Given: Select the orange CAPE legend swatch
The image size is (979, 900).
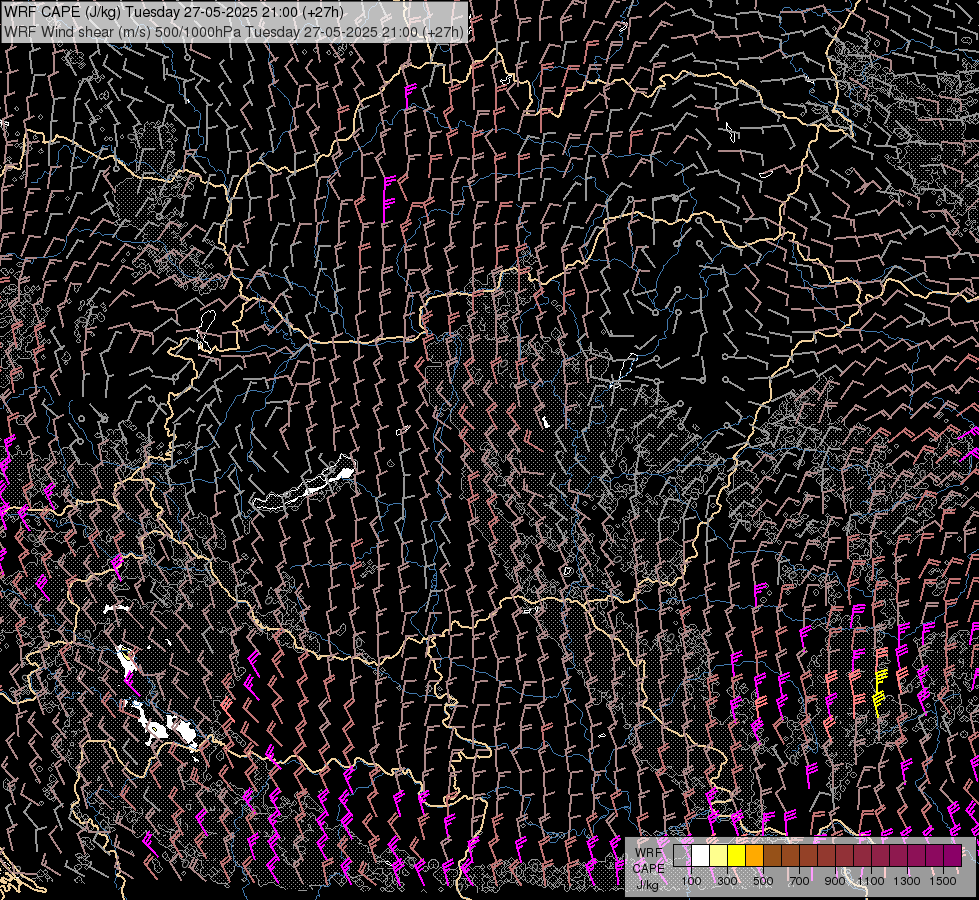Looking at the screenshot, I should [754, 855].
